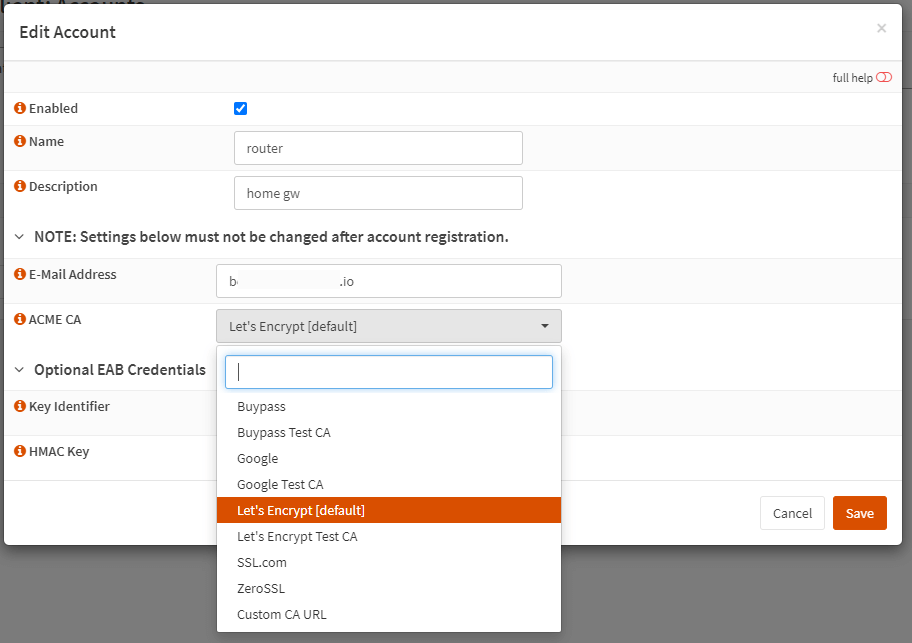The height and width of the screenshot is (643, 912).
Task: Click the info icon next to Key Identifier
Action: point(20,407)
